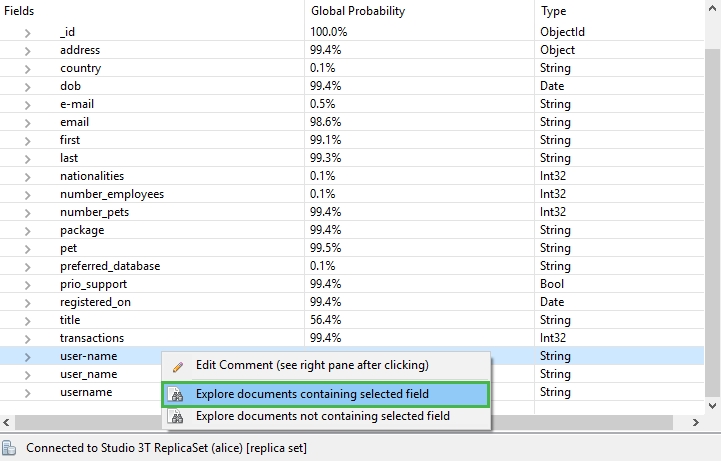Expand the prio_support field row
Viewport: 721px width, 461px height.
[x=28, y=285]
